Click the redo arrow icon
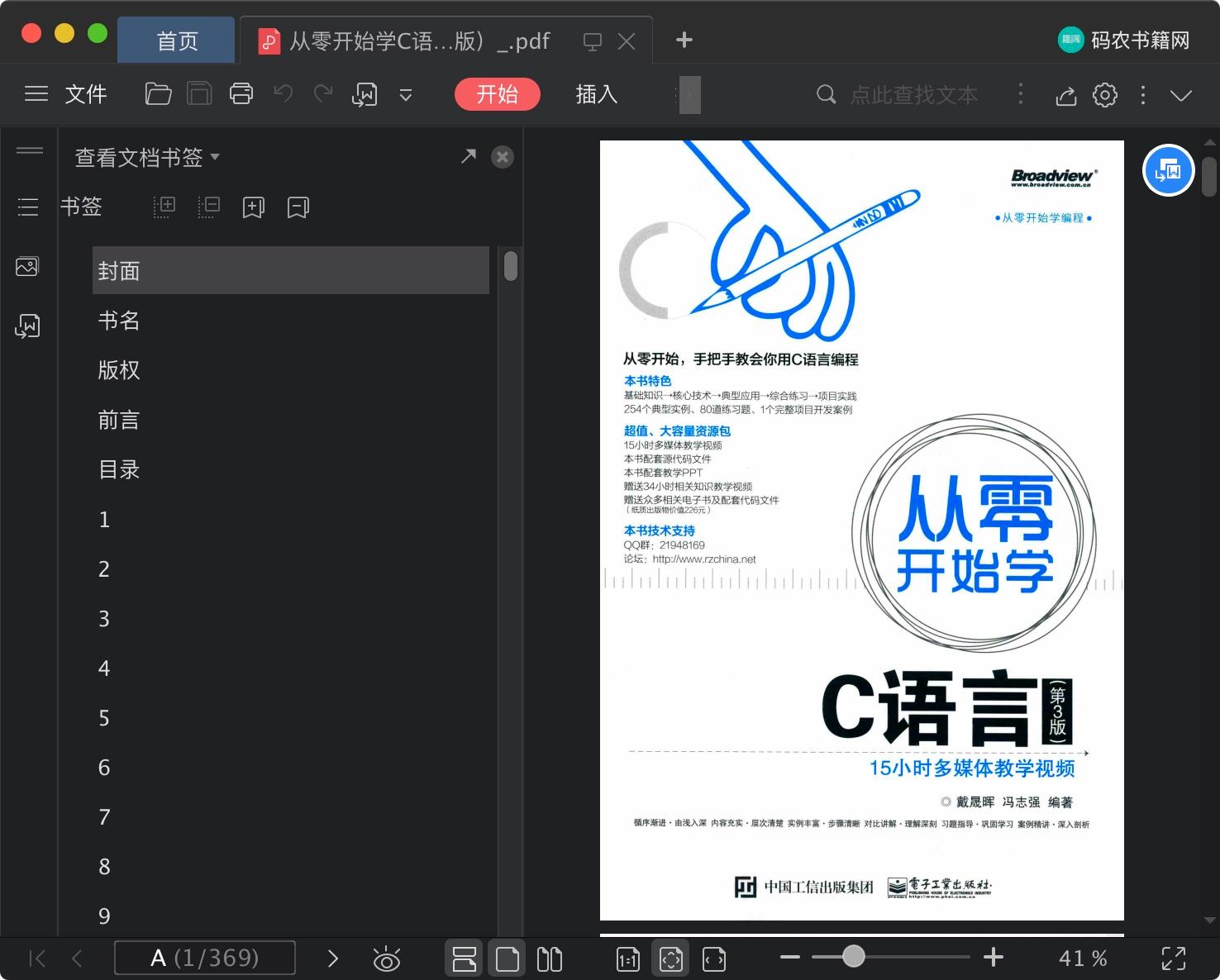Screen dimensions: 1220x980 tap(323, 94)
